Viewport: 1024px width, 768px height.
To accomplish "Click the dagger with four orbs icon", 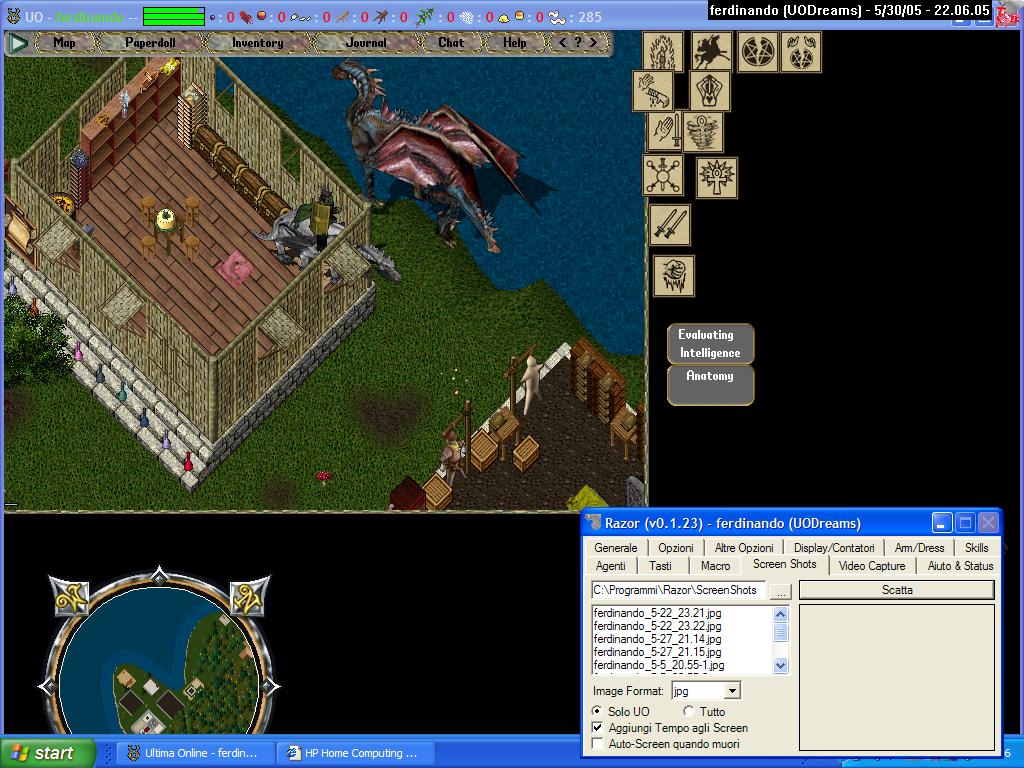I will click(663, 175).
